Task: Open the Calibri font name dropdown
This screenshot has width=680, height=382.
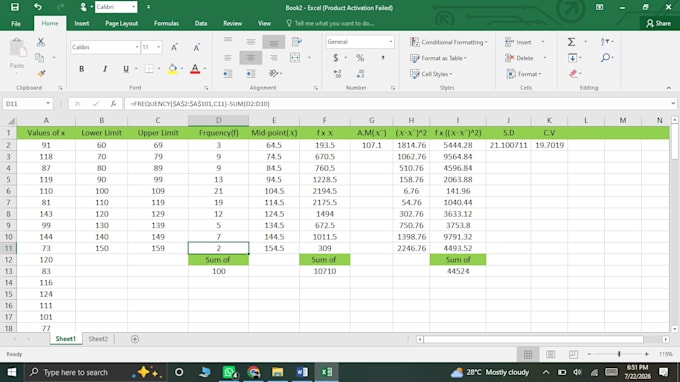Action: (137, 47)
